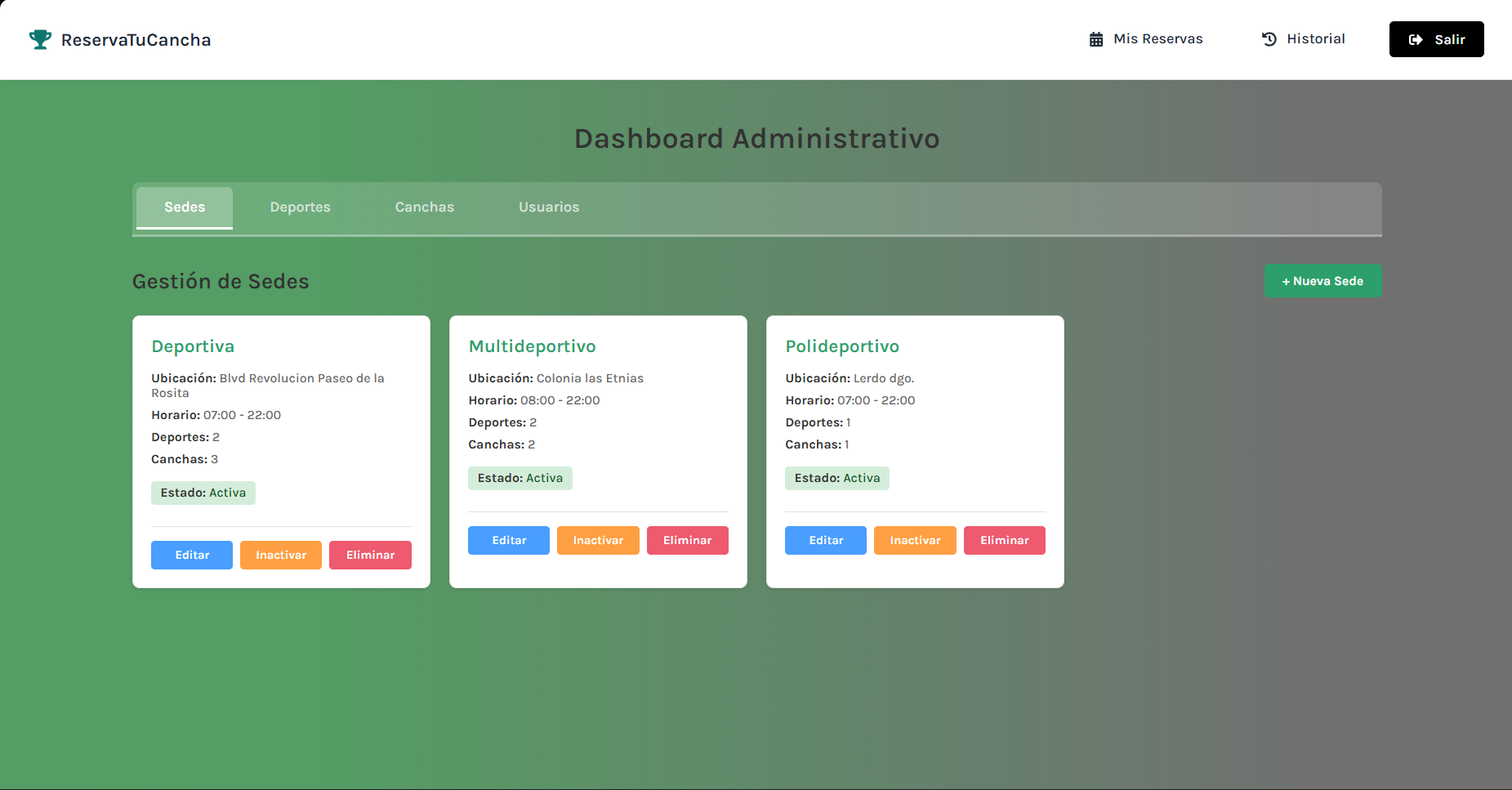The height and width of the screenshot is (790, 1512).
Task: Click the calendar icon beside Mis Reservas
Action: pyautogui.click(x=1096, y=39)
